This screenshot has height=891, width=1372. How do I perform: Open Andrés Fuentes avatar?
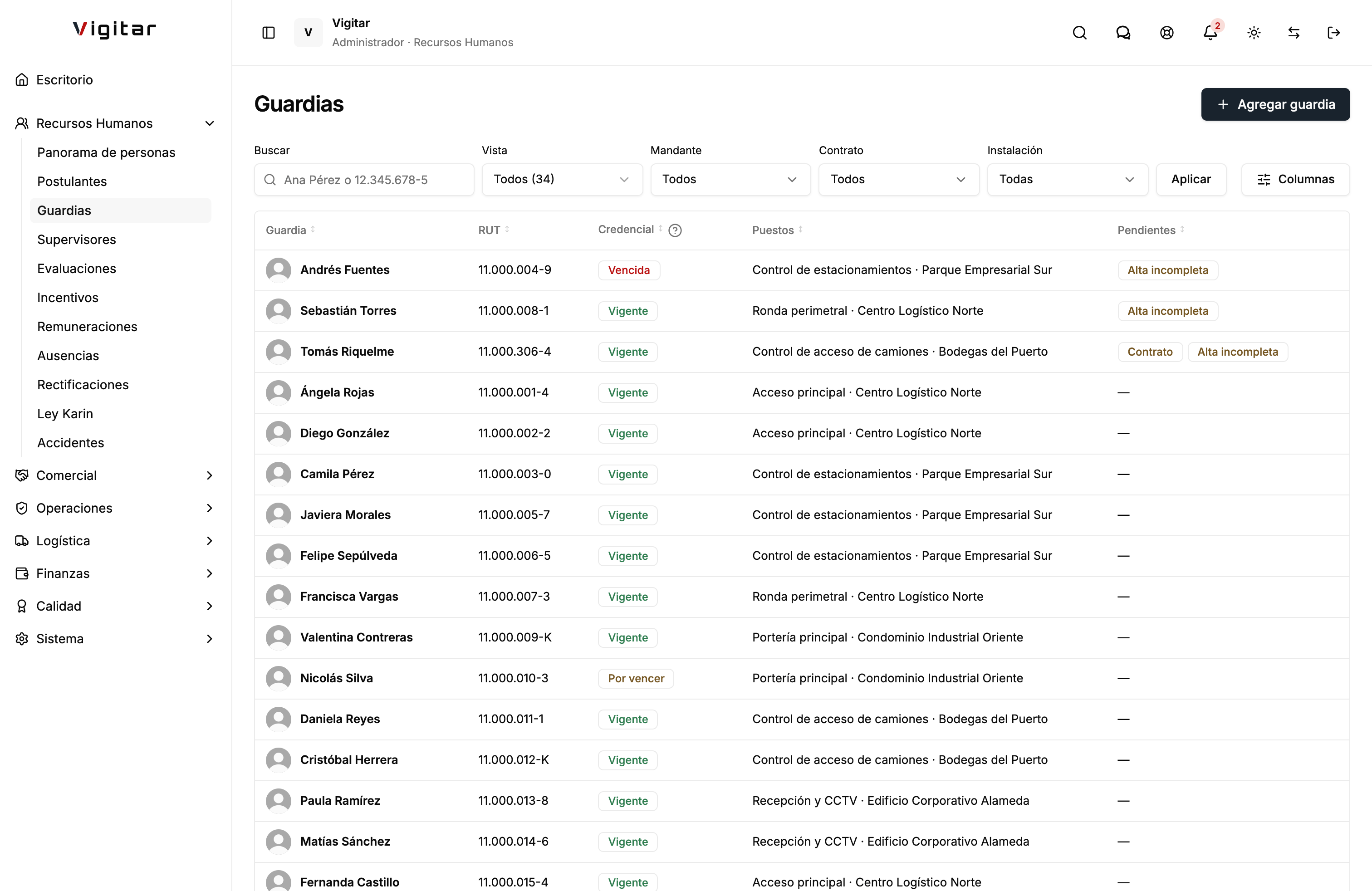279,270
